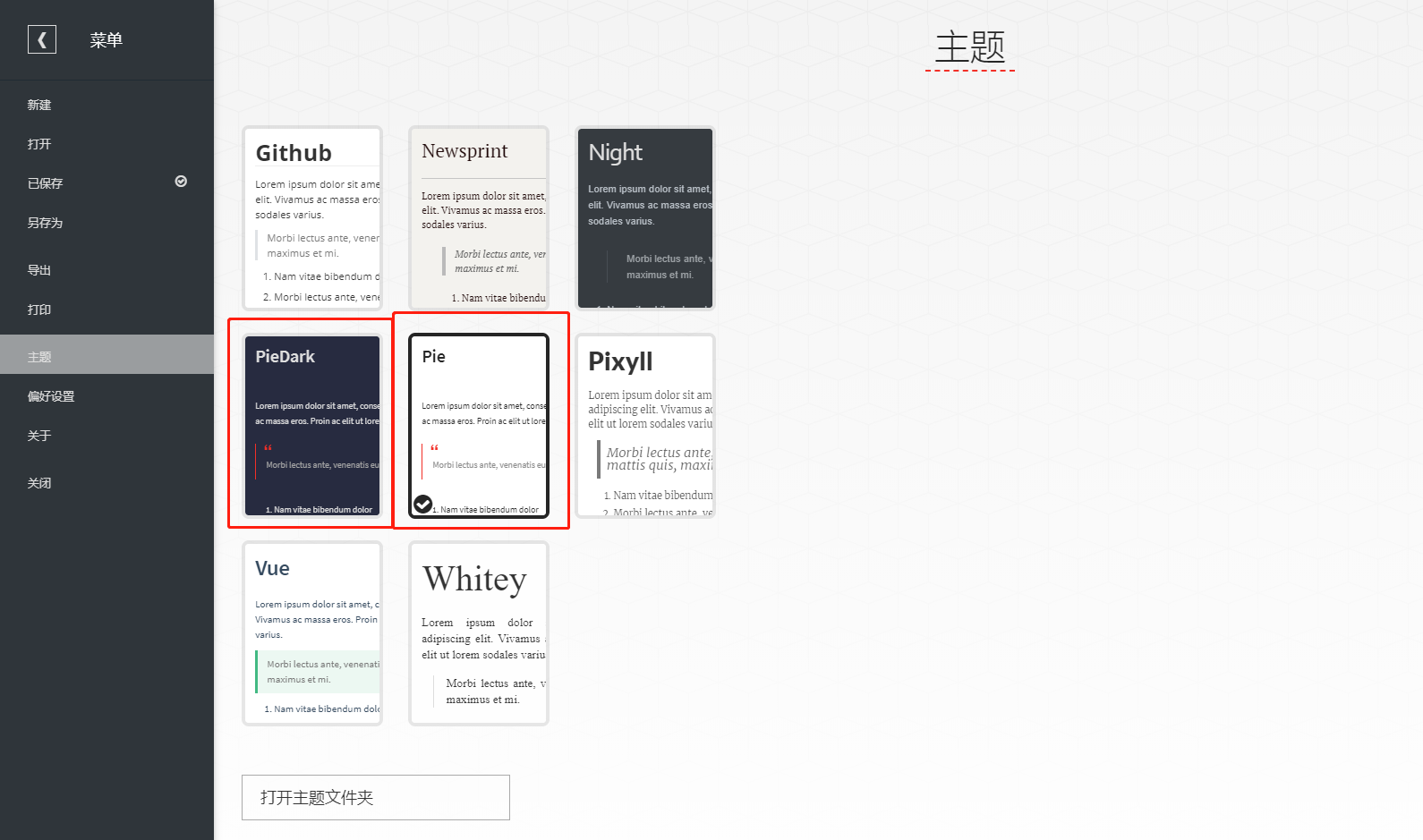The height and width of the screenshot is (840, 1423).
Task: Click the highlighted 主题 menu item
Action: (x=107, y=354)
